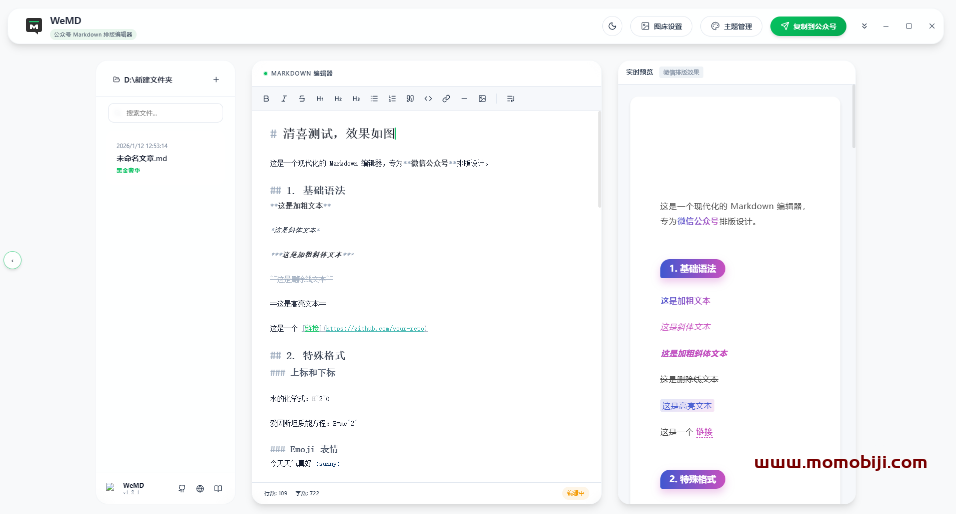Viewport: 956px width, 514px height.
Task: Select the 未命名文章.md file
Action: click(142, 158)
